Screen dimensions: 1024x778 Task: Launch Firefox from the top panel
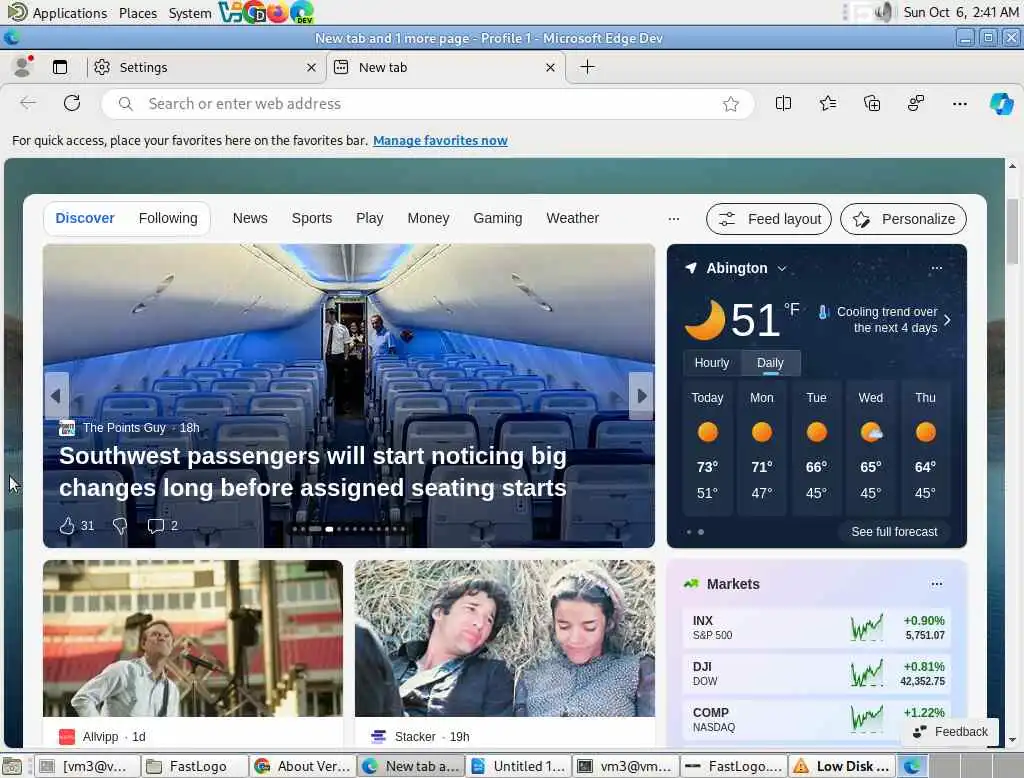pos(278,12)
